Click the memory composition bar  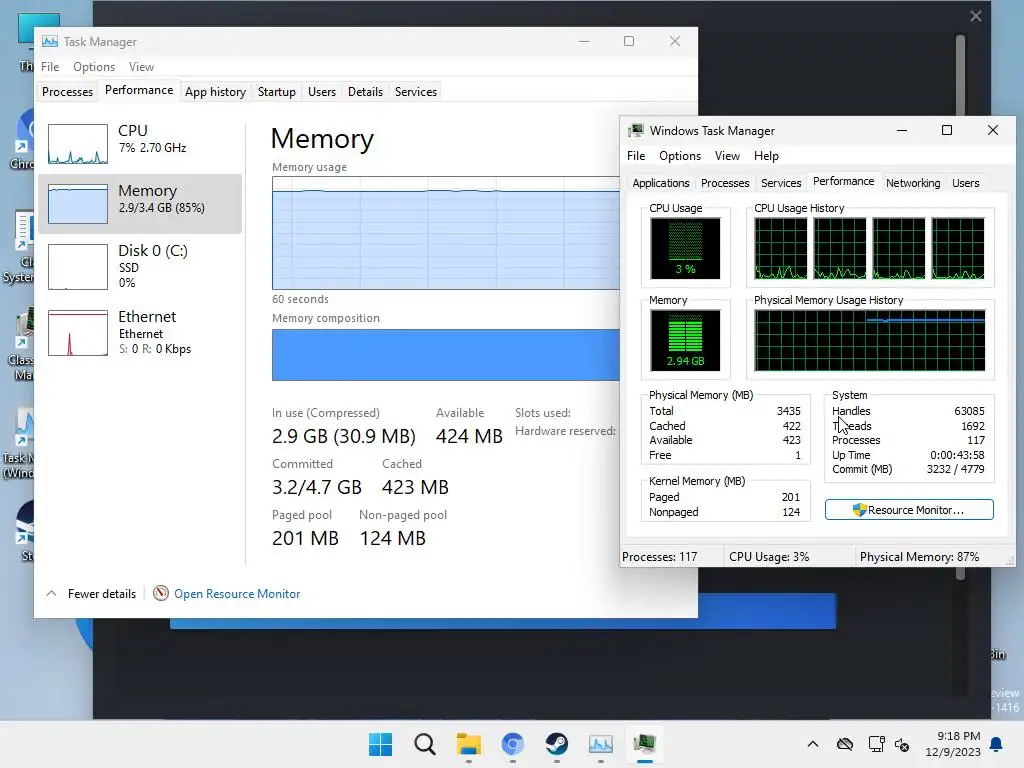445,355
